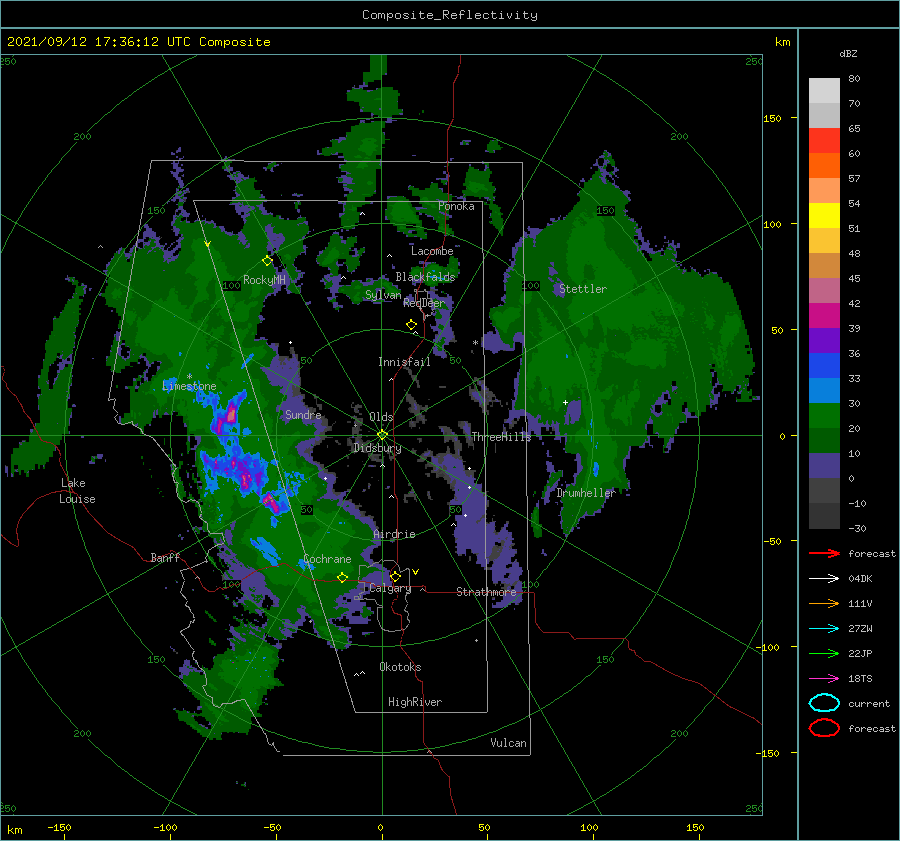
Task: Click the magenta 18TS arrow in the legend
Action: [824, 678]
